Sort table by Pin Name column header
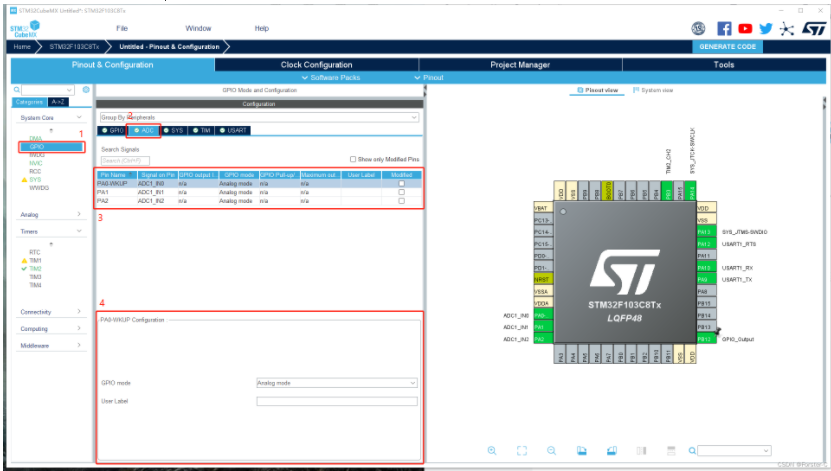831x471 pixels. click(116, 175)
